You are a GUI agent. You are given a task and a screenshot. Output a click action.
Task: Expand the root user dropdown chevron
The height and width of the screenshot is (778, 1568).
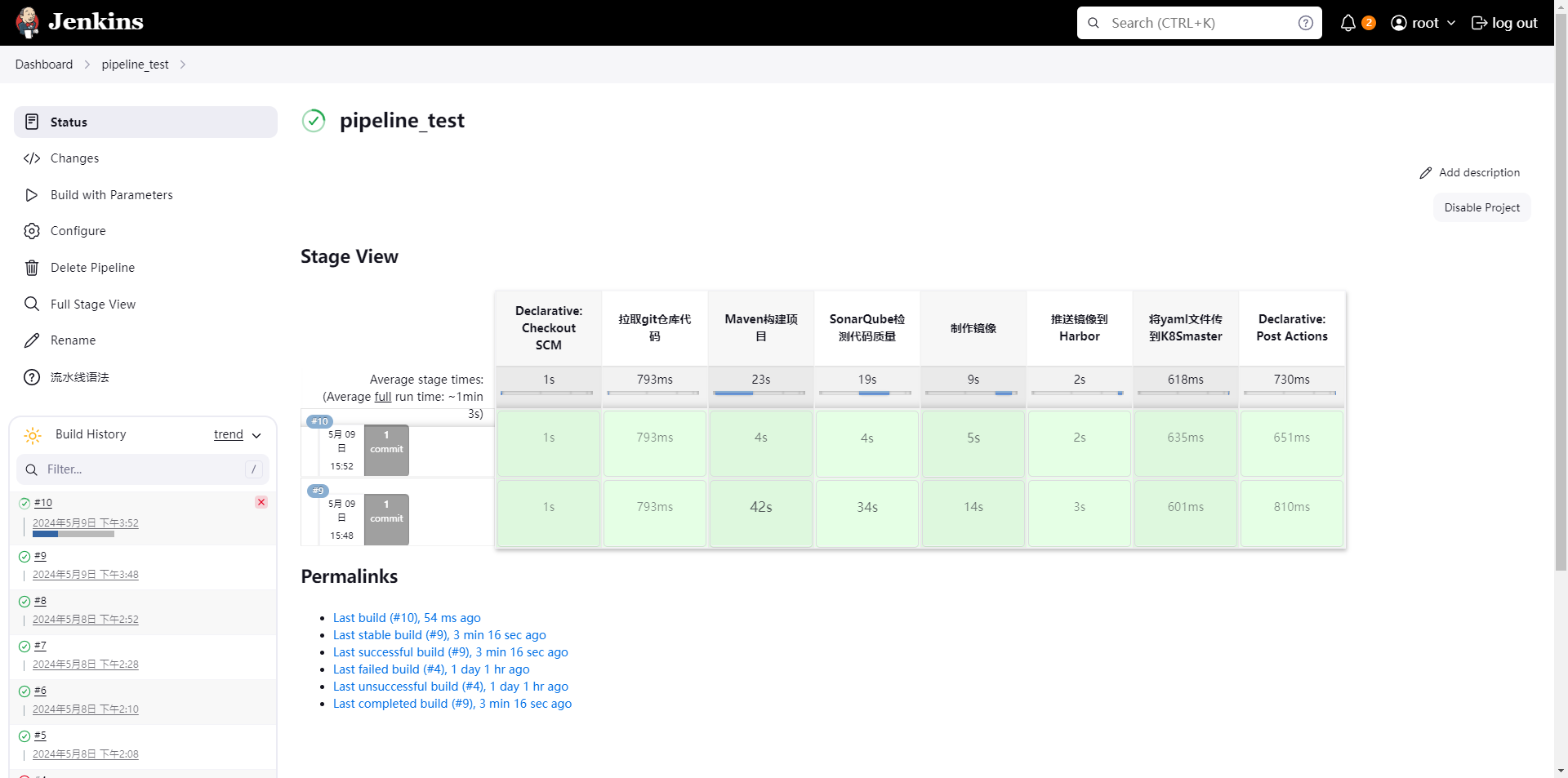1451,23
